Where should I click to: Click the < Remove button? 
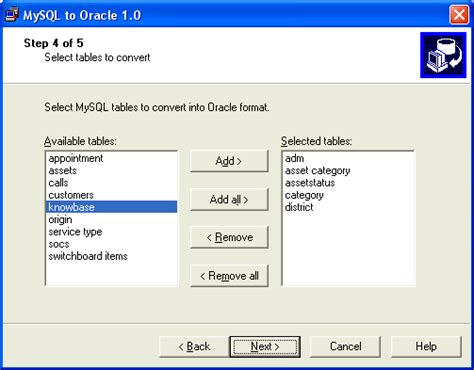[x=229, y=237]
